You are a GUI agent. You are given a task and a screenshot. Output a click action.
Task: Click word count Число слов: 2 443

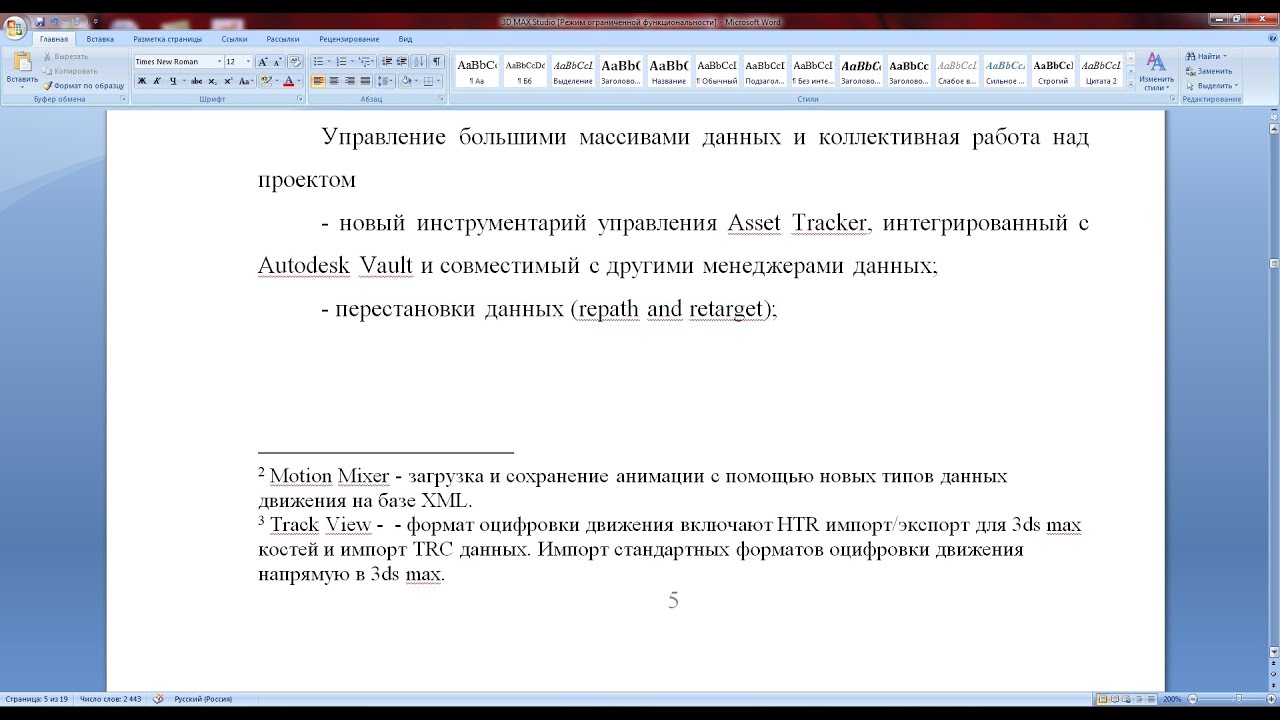[x=110, y=699]
